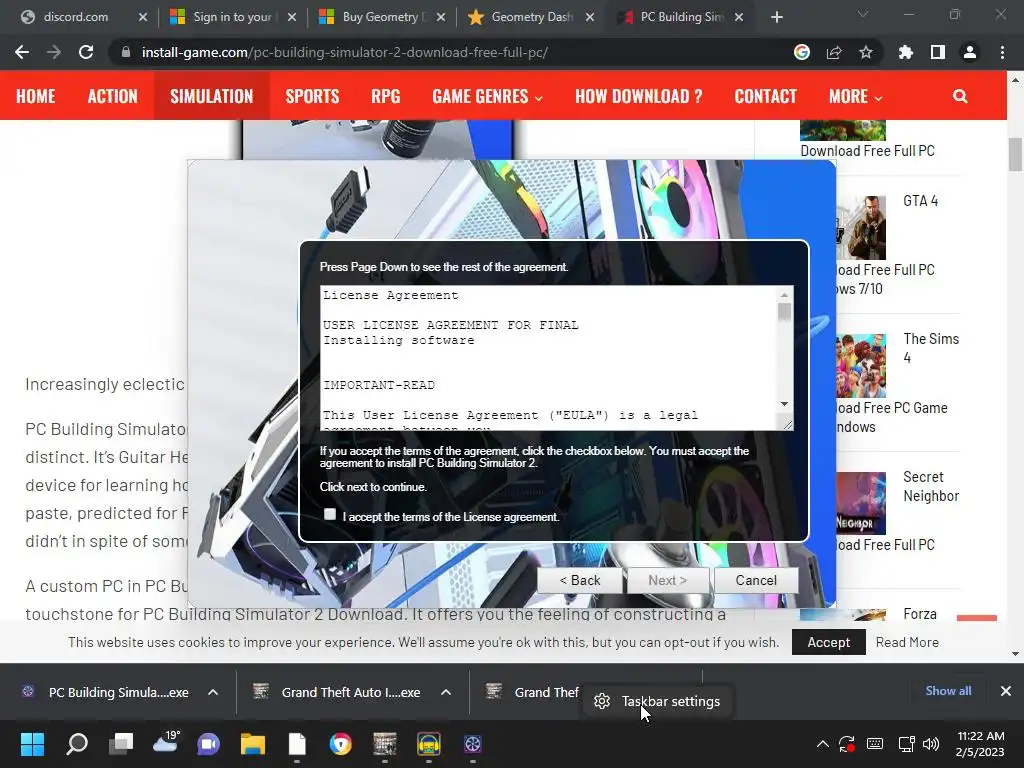Go back to previous page
Screen dimensions: 1024x768
(x=22, y=52)
